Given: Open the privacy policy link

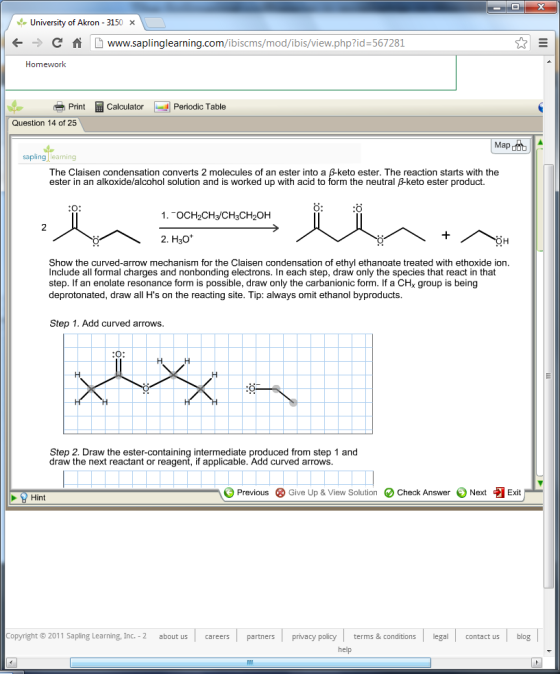Looking at the screenshot, I should [314, 636].
